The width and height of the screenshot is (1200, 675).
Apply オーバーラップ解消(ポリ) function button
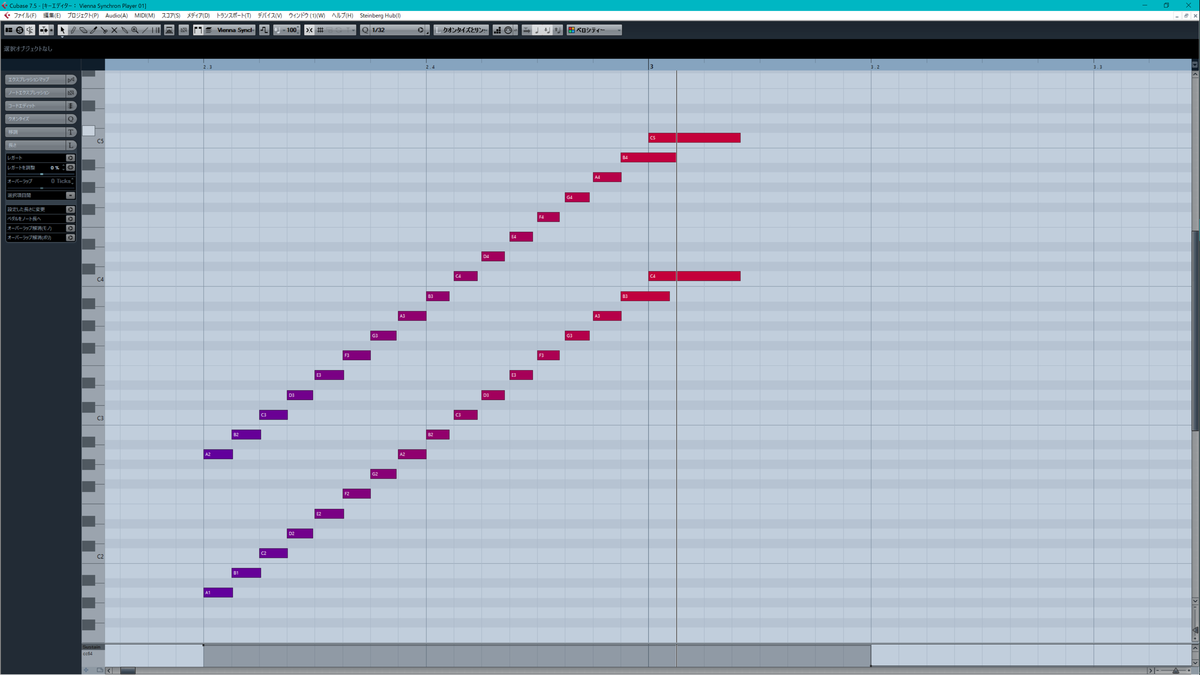tap(70, 238)
